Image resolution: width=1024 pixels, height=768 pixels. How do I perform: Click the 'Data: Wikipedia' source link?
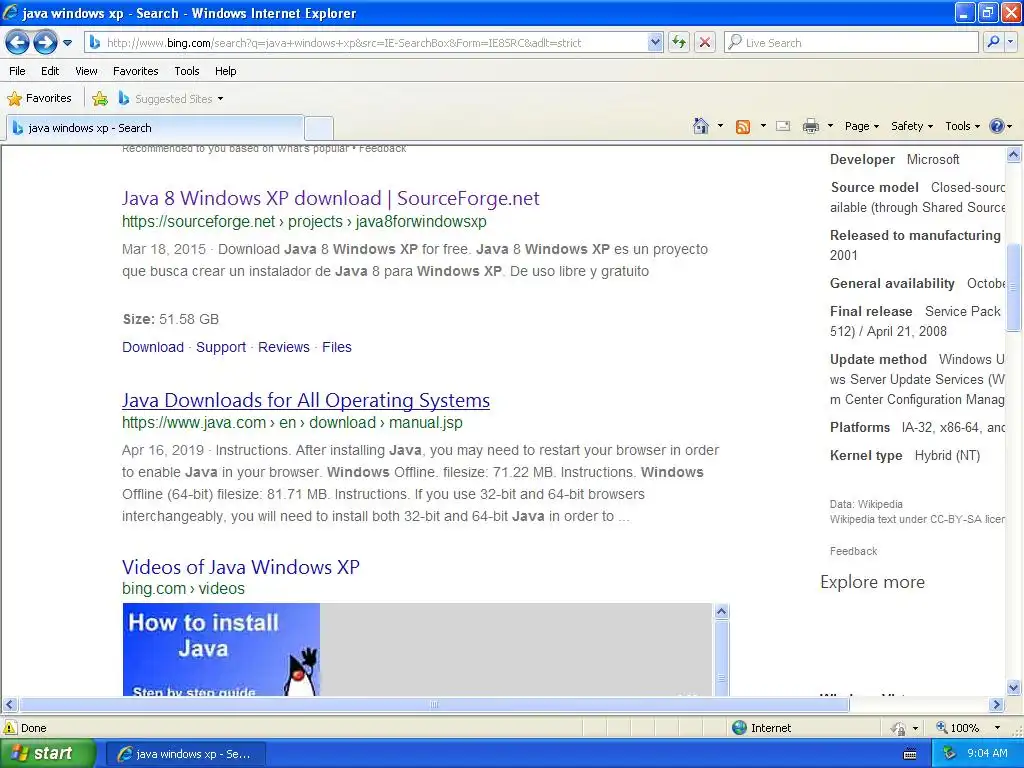point(866,504)
